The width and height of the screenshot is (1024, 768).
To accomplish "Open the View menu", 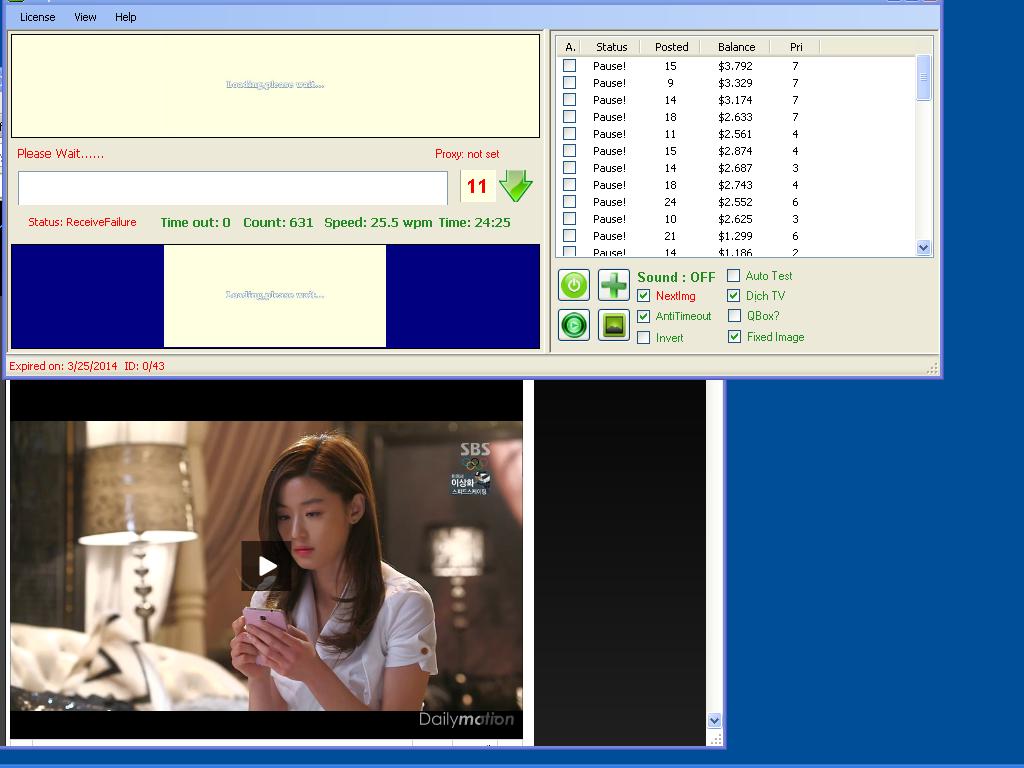I will click(85, 17).
